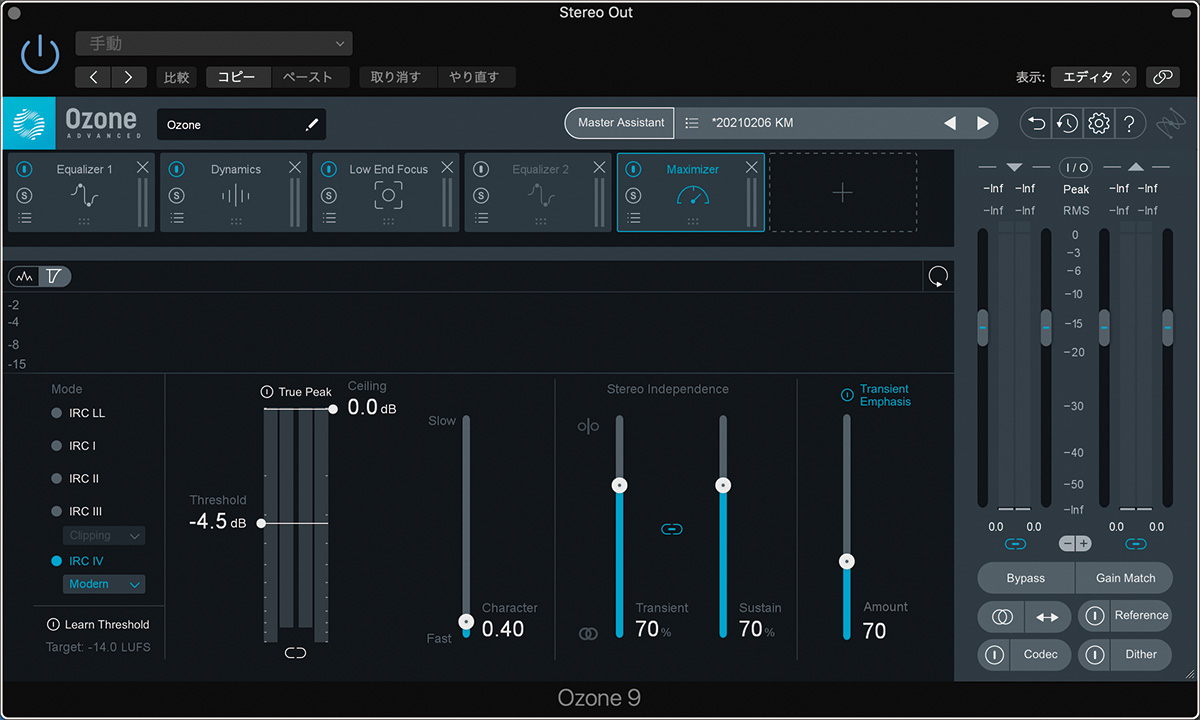The image size is (1200, 720).
Task: Enable Gain Match
Action: pos(1125,578)
